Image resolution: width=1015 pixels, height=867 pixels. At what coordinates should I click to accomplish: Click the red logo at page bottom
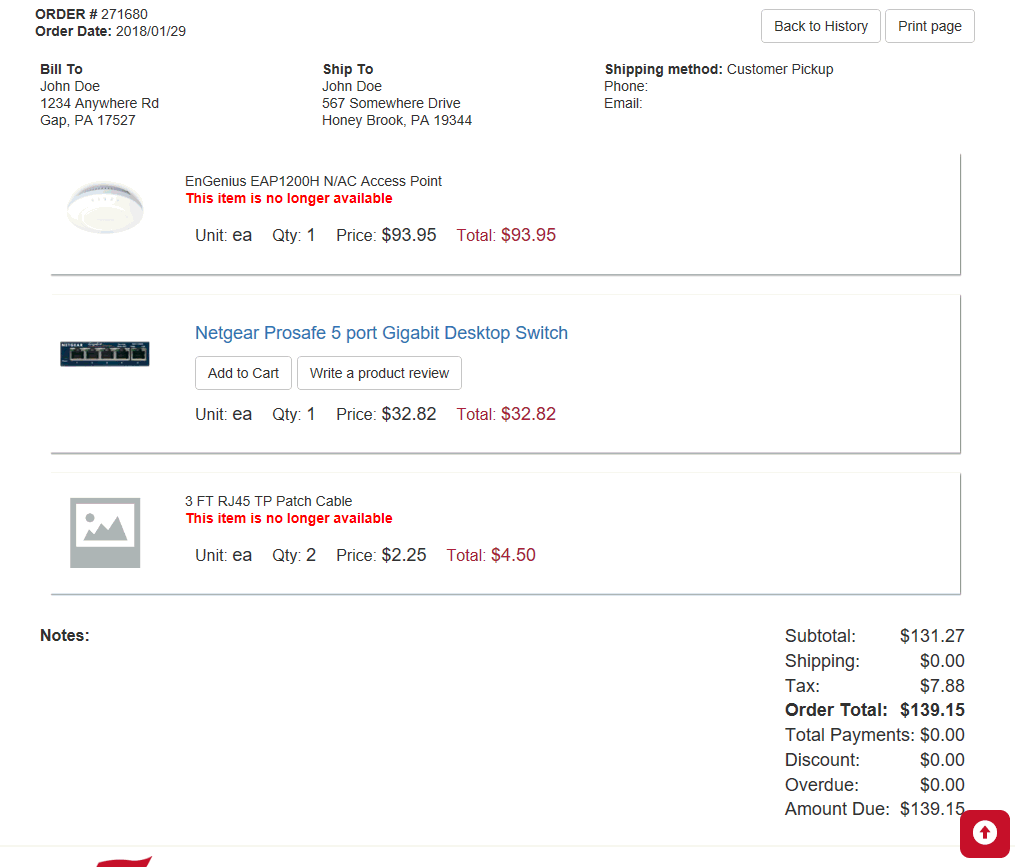[125, 861]
